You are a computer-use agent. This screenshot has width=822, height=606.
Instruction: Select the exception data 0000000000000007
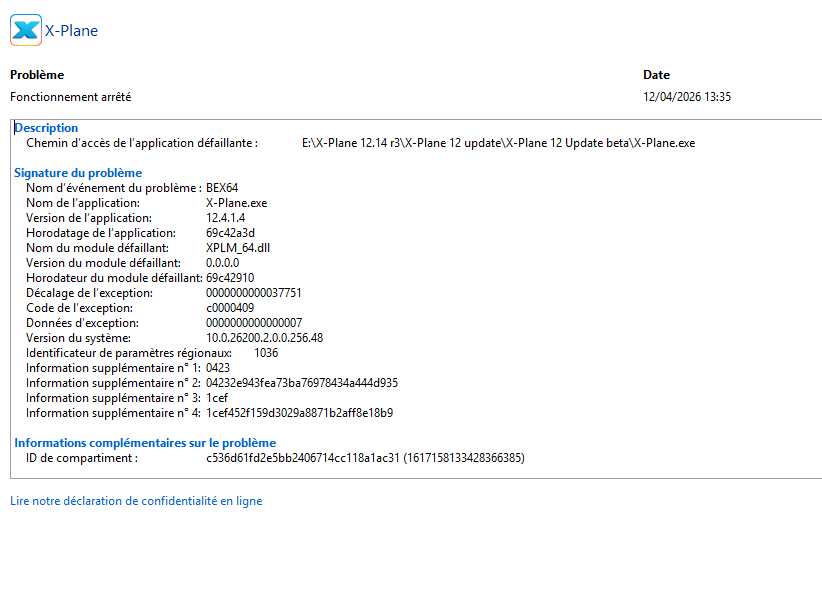click(x=254, y=323)
